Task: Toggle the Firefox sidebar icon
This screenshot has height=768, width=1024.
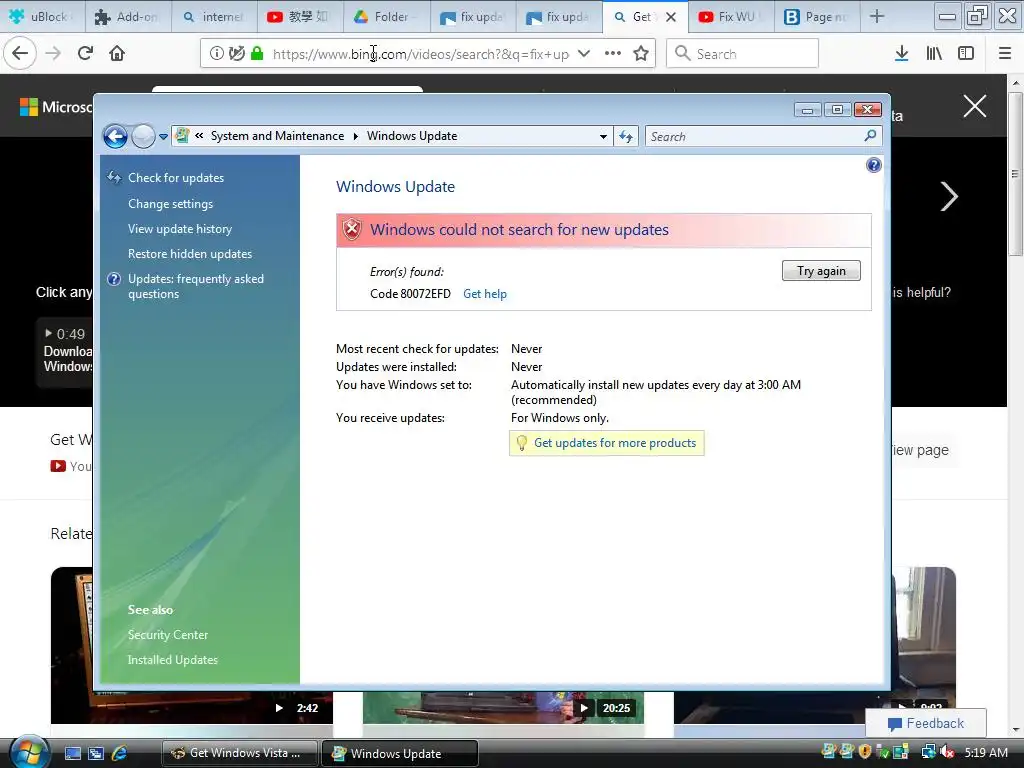Action: [x=966, y=54]
